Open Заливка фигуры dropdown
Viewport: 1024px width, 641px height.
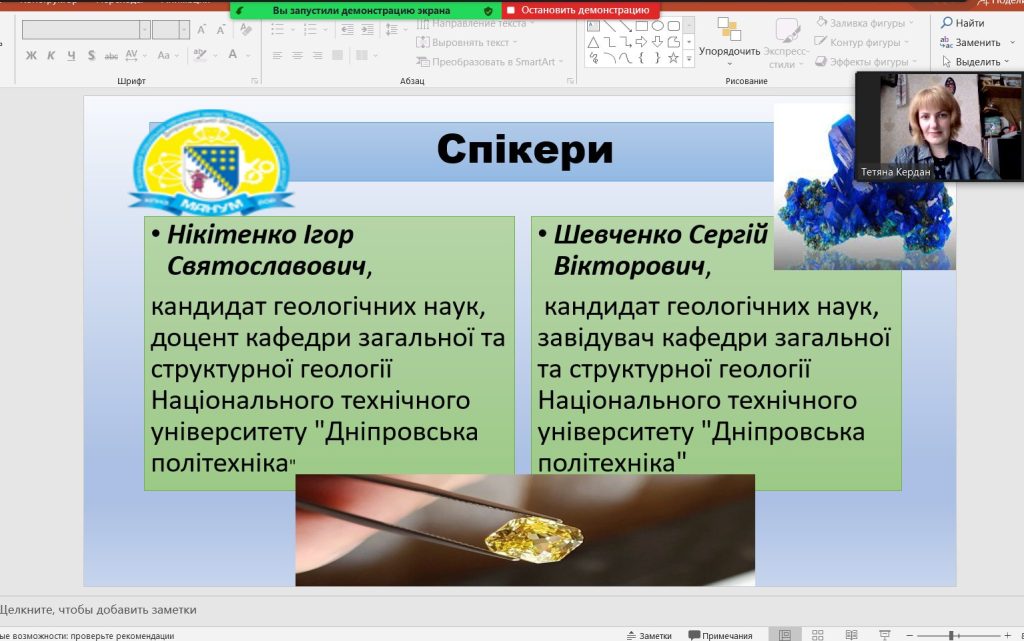[x=865, y=23]
